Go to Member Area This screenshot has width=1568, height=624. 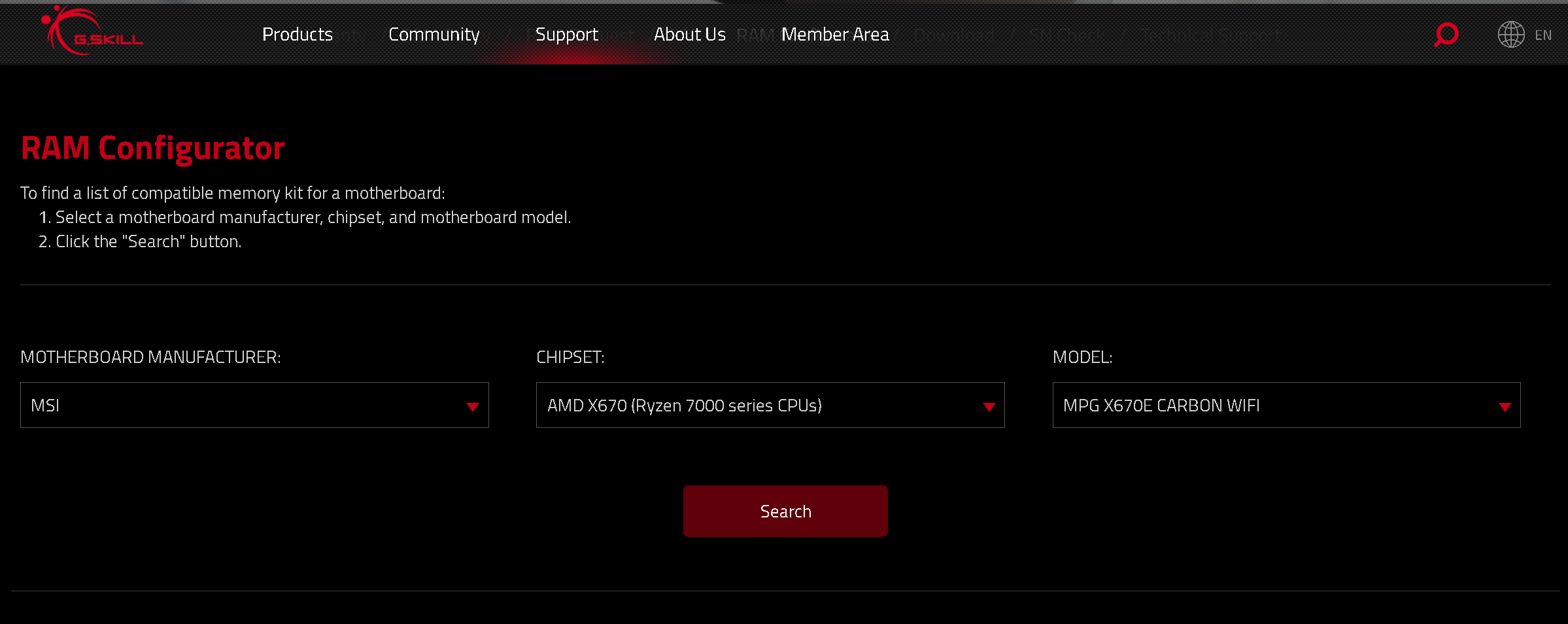(835, 34)
